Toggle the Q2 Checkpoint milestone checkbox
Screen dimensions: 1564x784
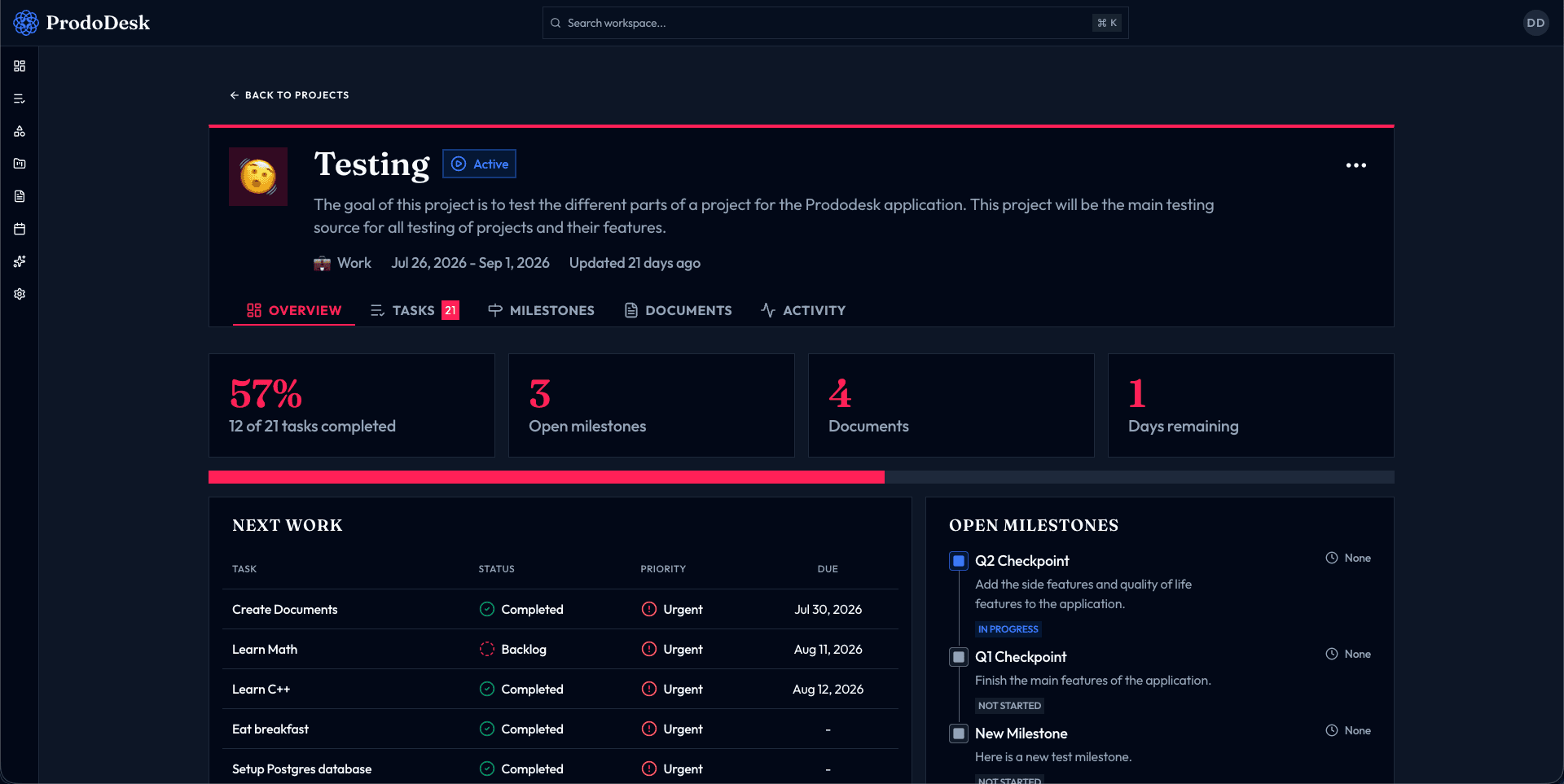click(x=959, y=561)
